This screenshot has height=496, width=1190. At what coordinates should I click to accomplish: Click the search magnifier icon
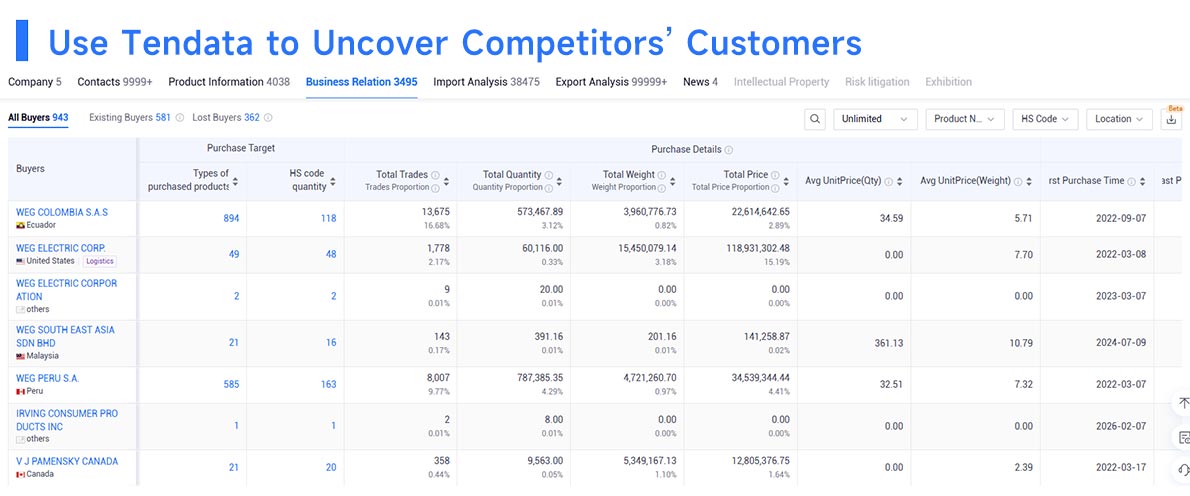point(814,119)
